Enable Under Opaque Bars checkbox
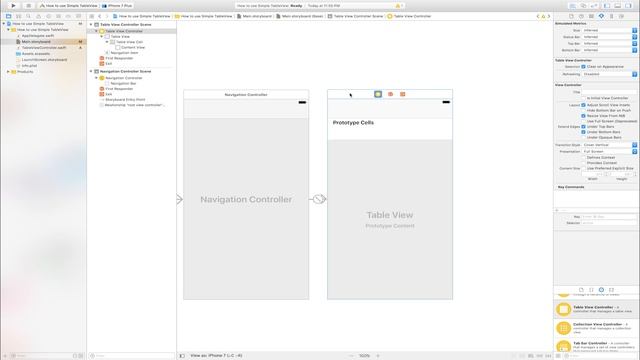 pyautogui.click(x=583, y=138)
